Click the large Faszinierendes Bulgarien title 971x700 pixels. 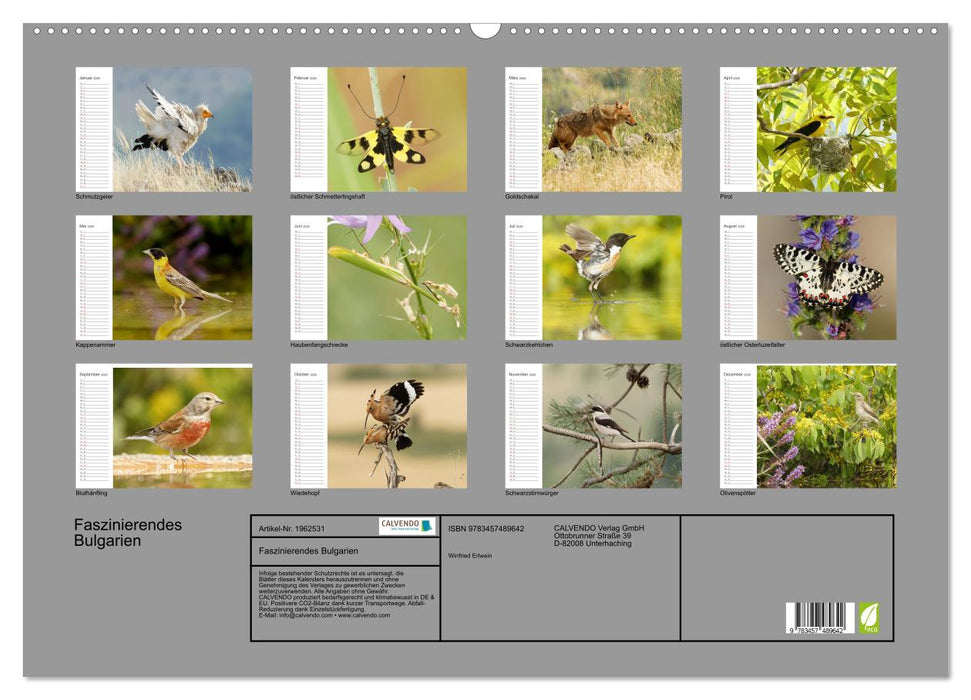[128, 533]
